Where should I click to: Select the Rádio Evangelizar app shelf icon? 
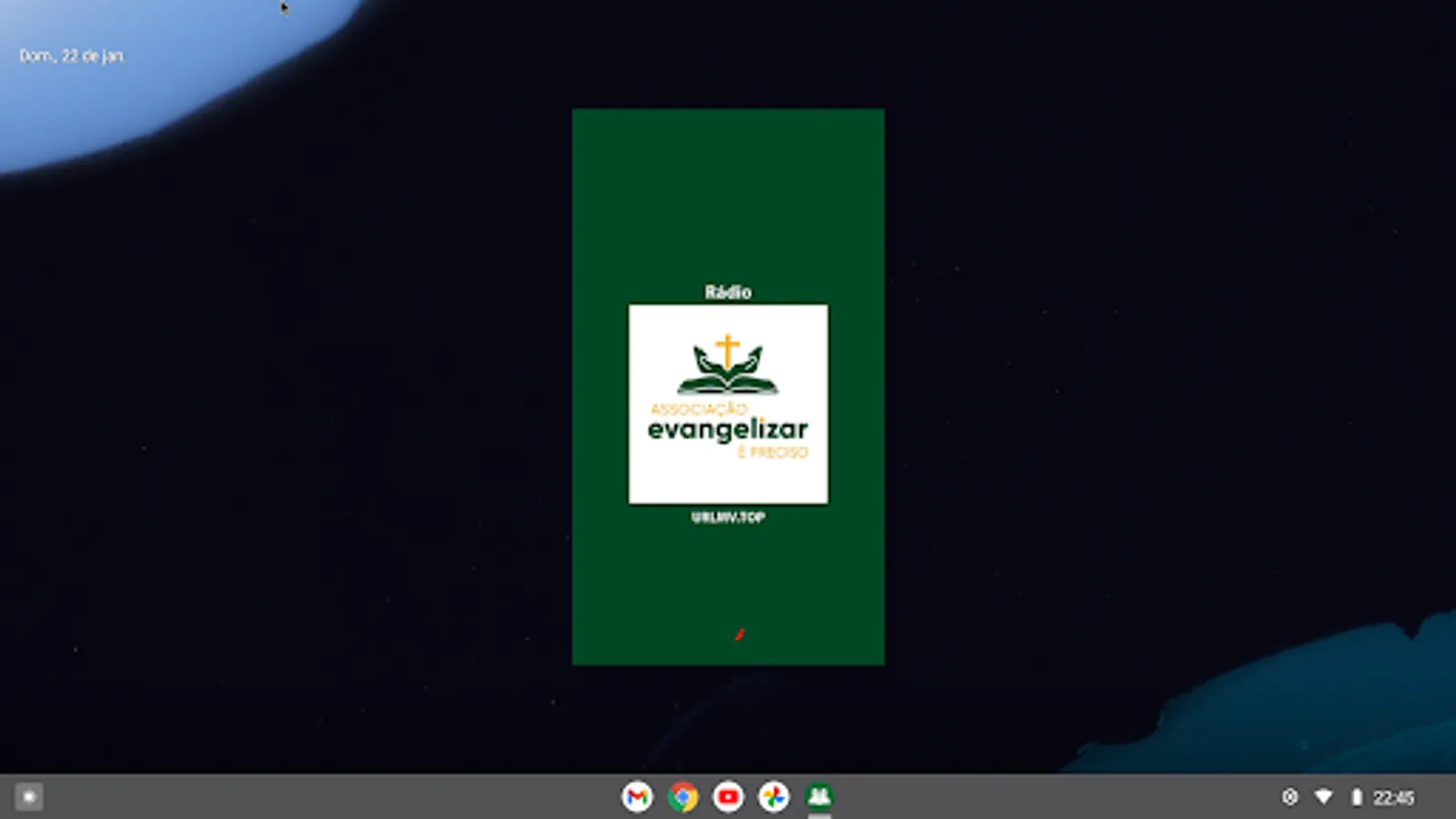[819, 797]
